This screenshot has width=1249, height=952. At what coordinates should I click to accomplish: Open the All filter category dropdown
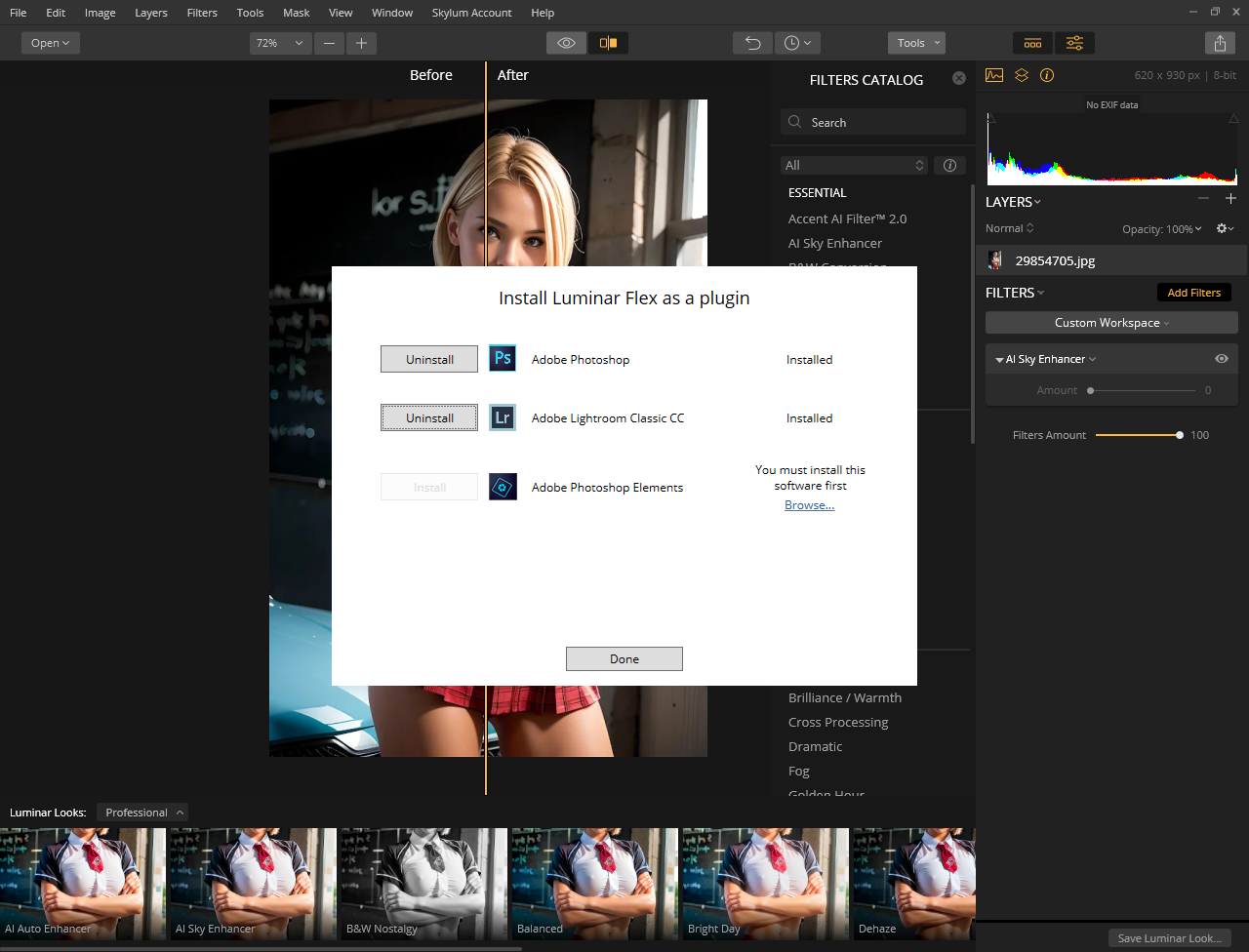(854, 165)
